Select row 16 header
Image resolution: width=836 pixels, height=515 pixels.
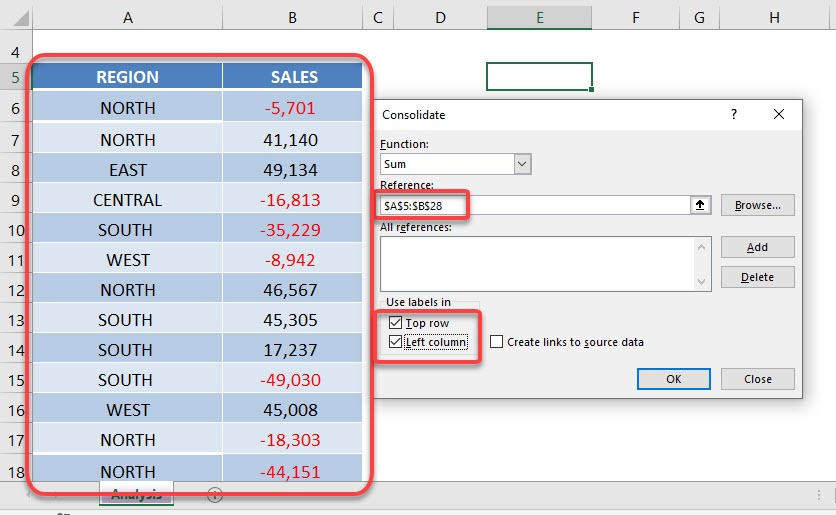15,410
